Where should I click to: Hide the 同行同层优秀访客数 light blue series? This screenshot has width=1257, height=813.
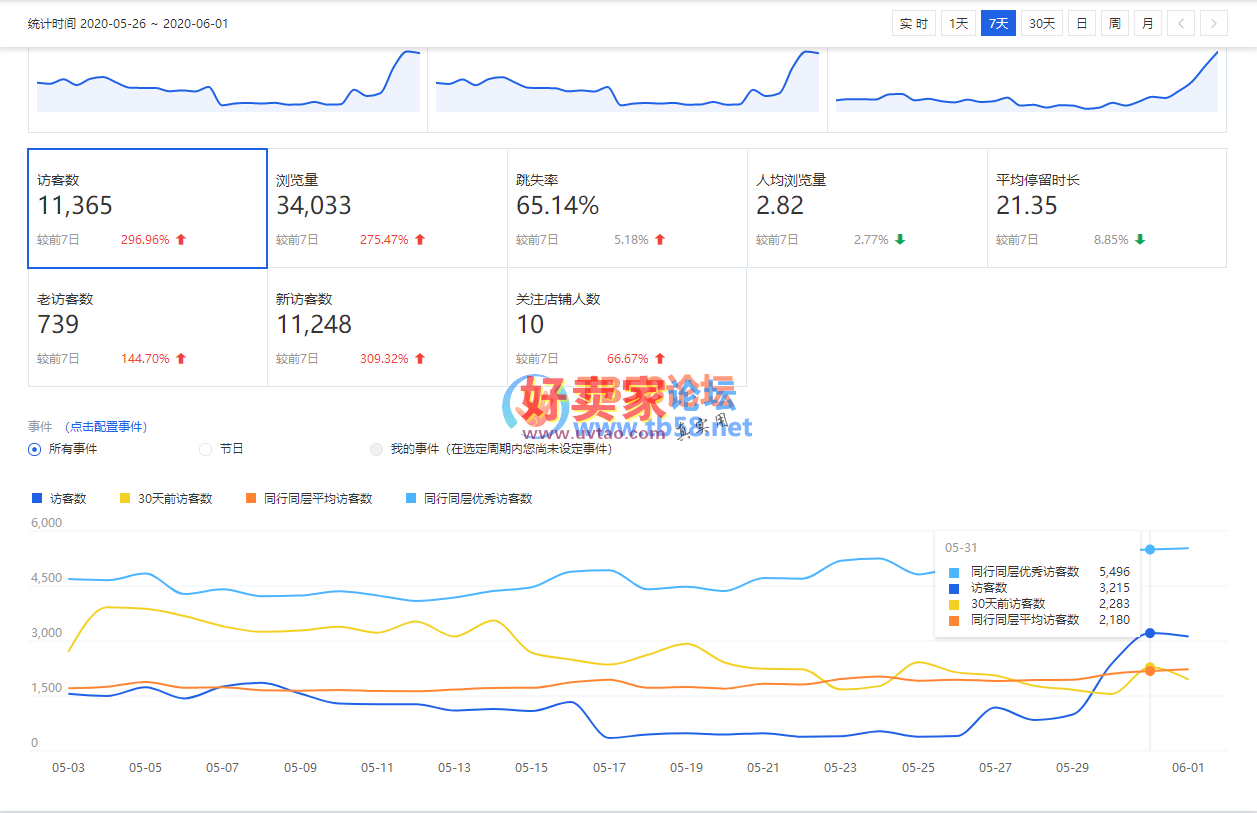coord(411,498)
